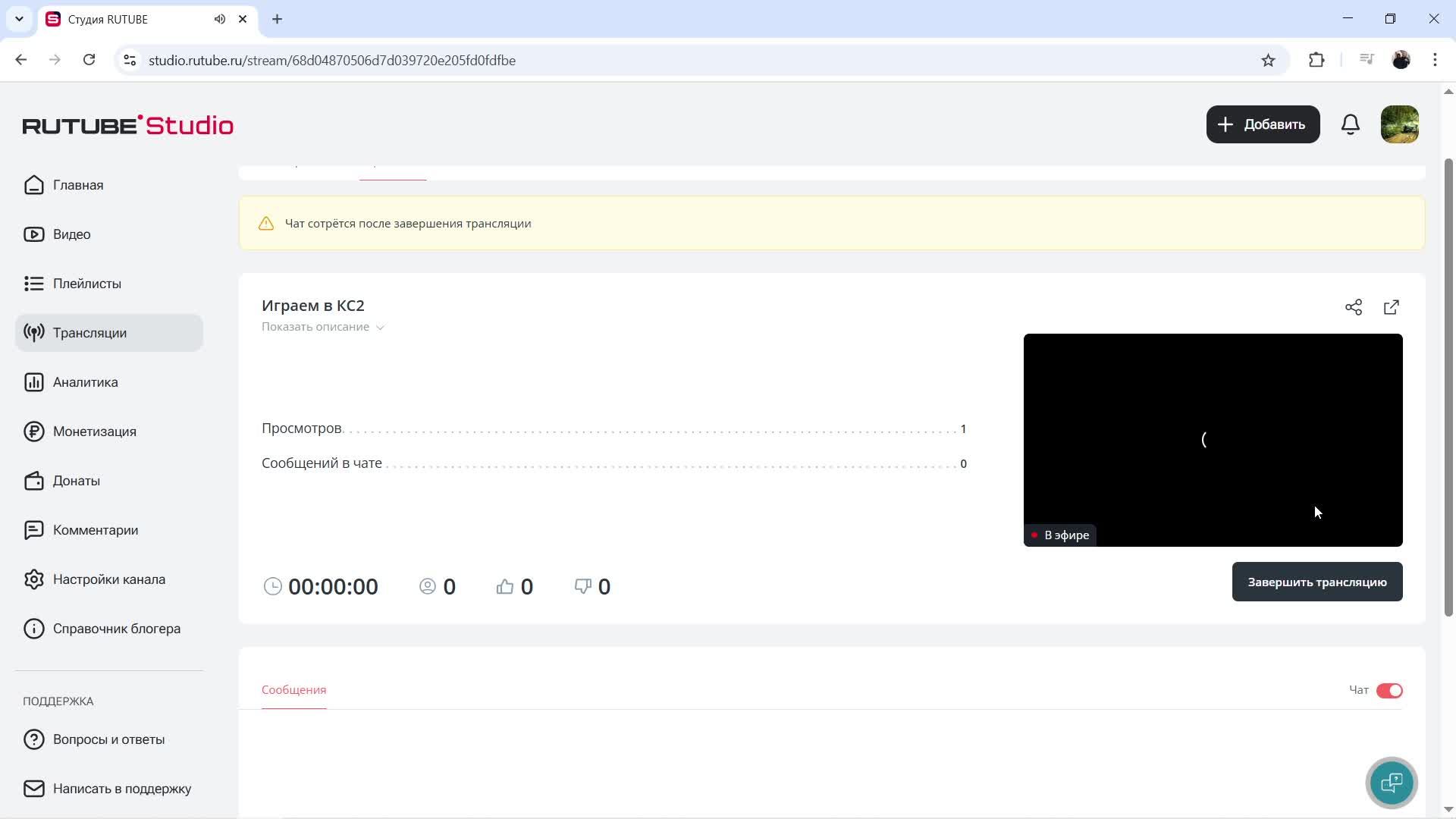Select Трансляции in the sidebar
The width and height of the screenshot is (1456, 819).
[x=109, y=333]
